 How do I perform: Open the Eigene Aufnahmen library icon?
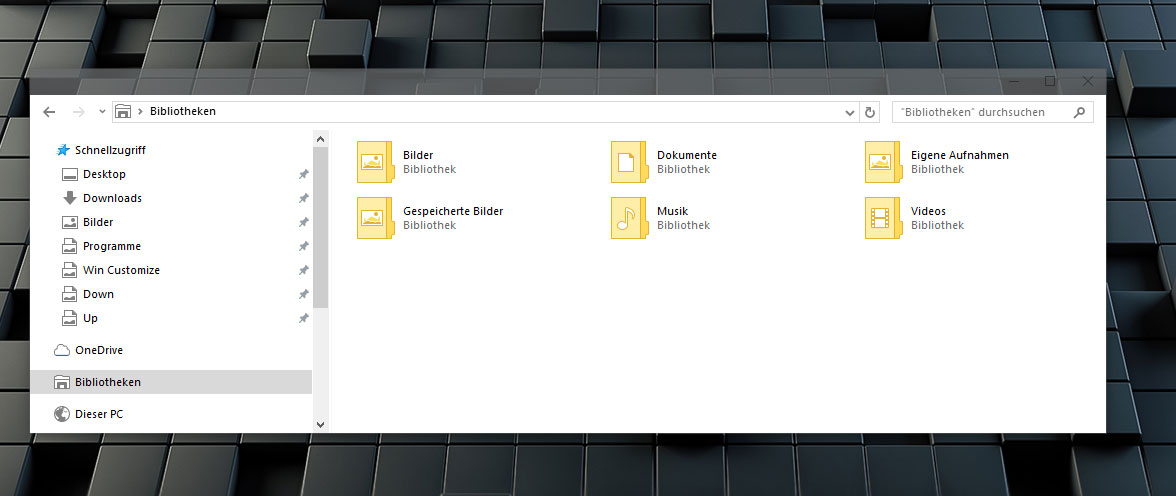pyautogui.click(x=884, y=161)
